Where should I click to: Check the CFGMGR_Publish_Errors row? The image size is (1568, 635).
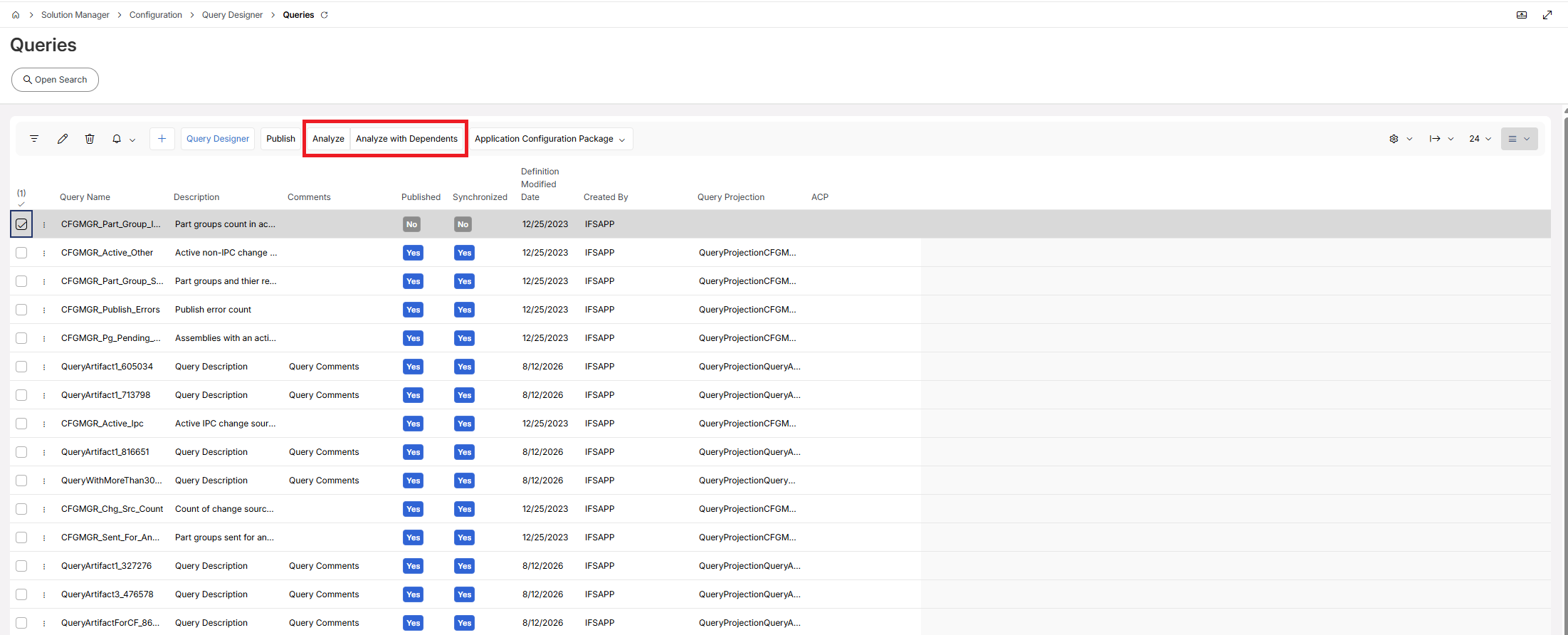(21, 310)
